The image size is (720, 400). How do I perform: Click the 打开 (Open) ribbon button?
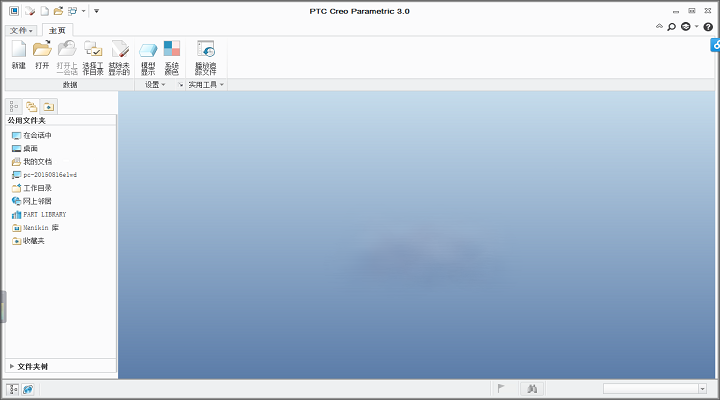point(42,56)
